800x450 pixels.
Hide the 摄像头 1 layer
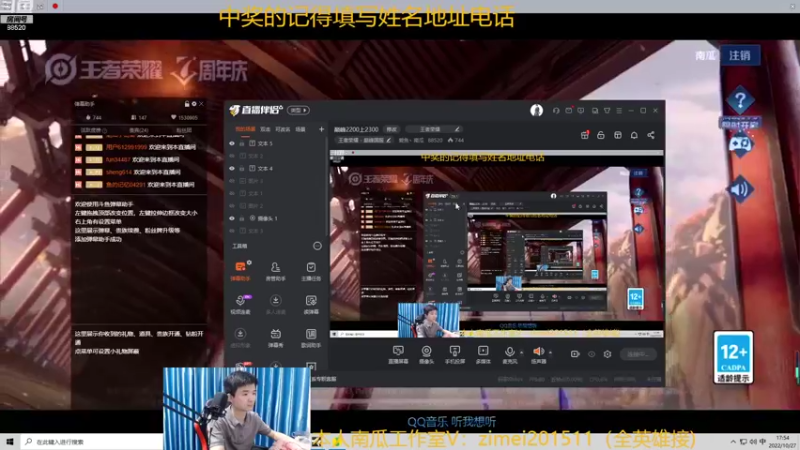point(232,218)
